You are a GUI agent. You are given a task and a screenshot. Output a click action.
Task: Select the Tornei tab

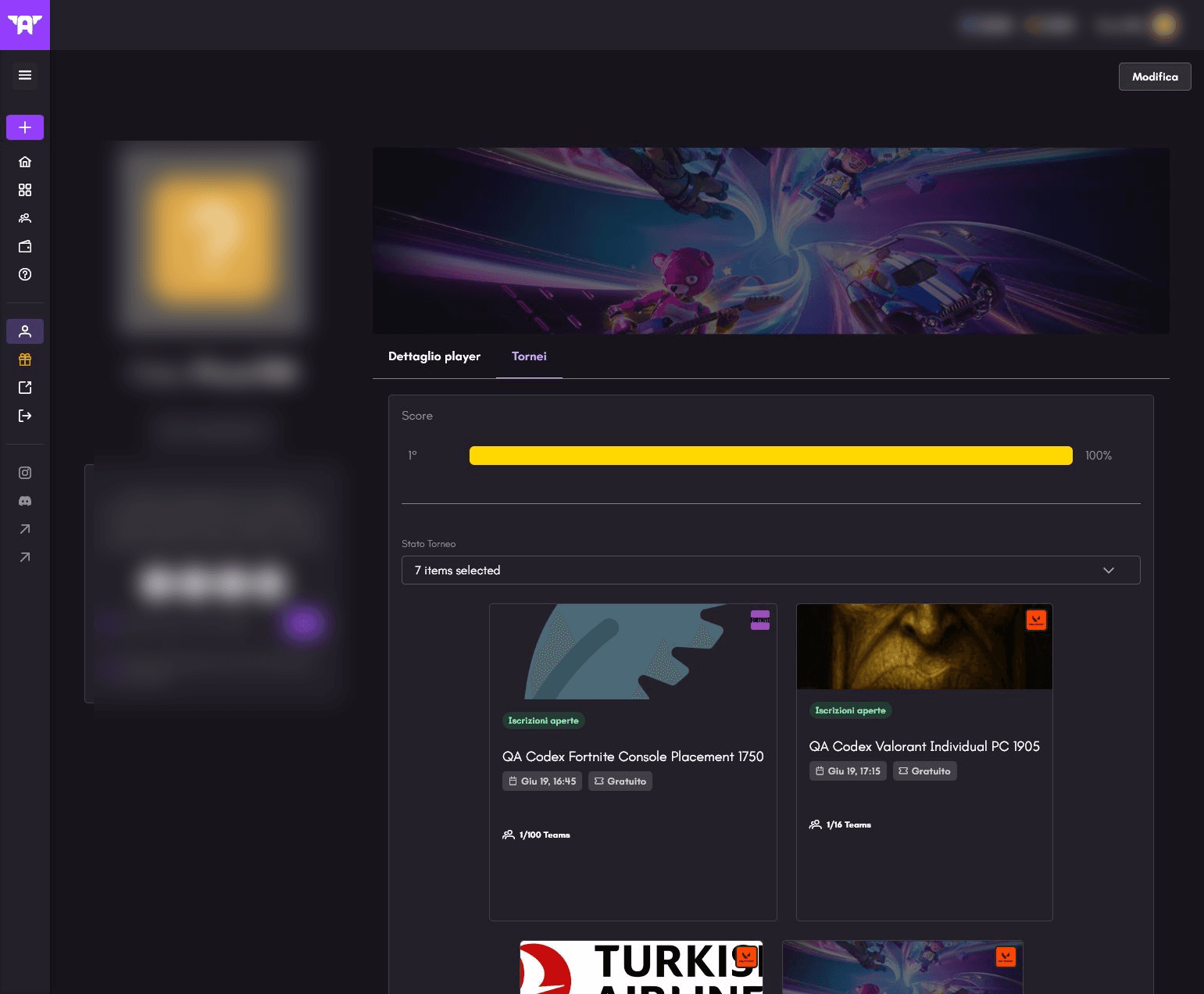pos(529,356)
